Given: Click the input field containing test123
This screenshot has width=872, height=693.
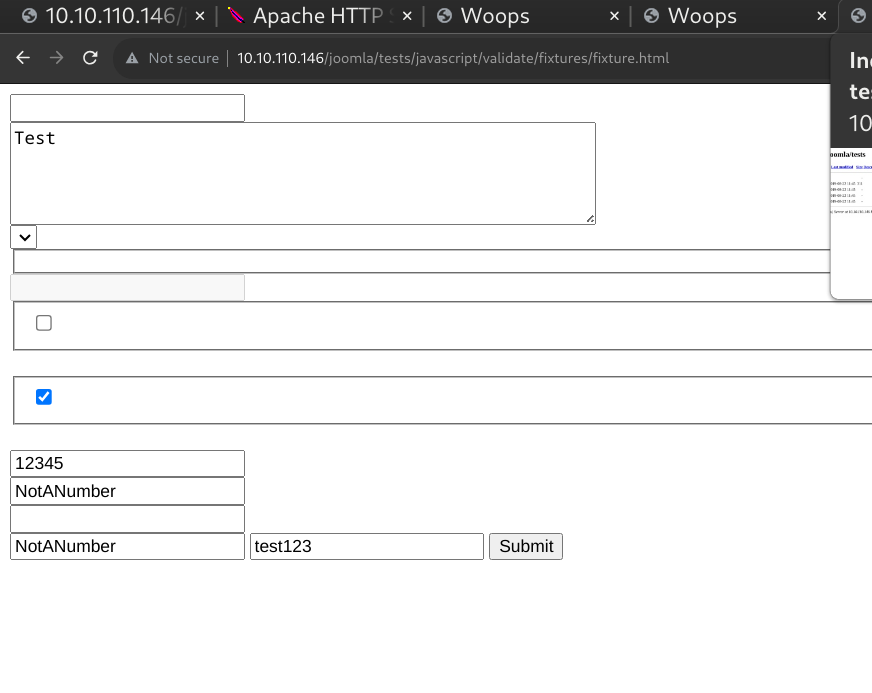Looking at the screenshot, I should coord(366,546).
